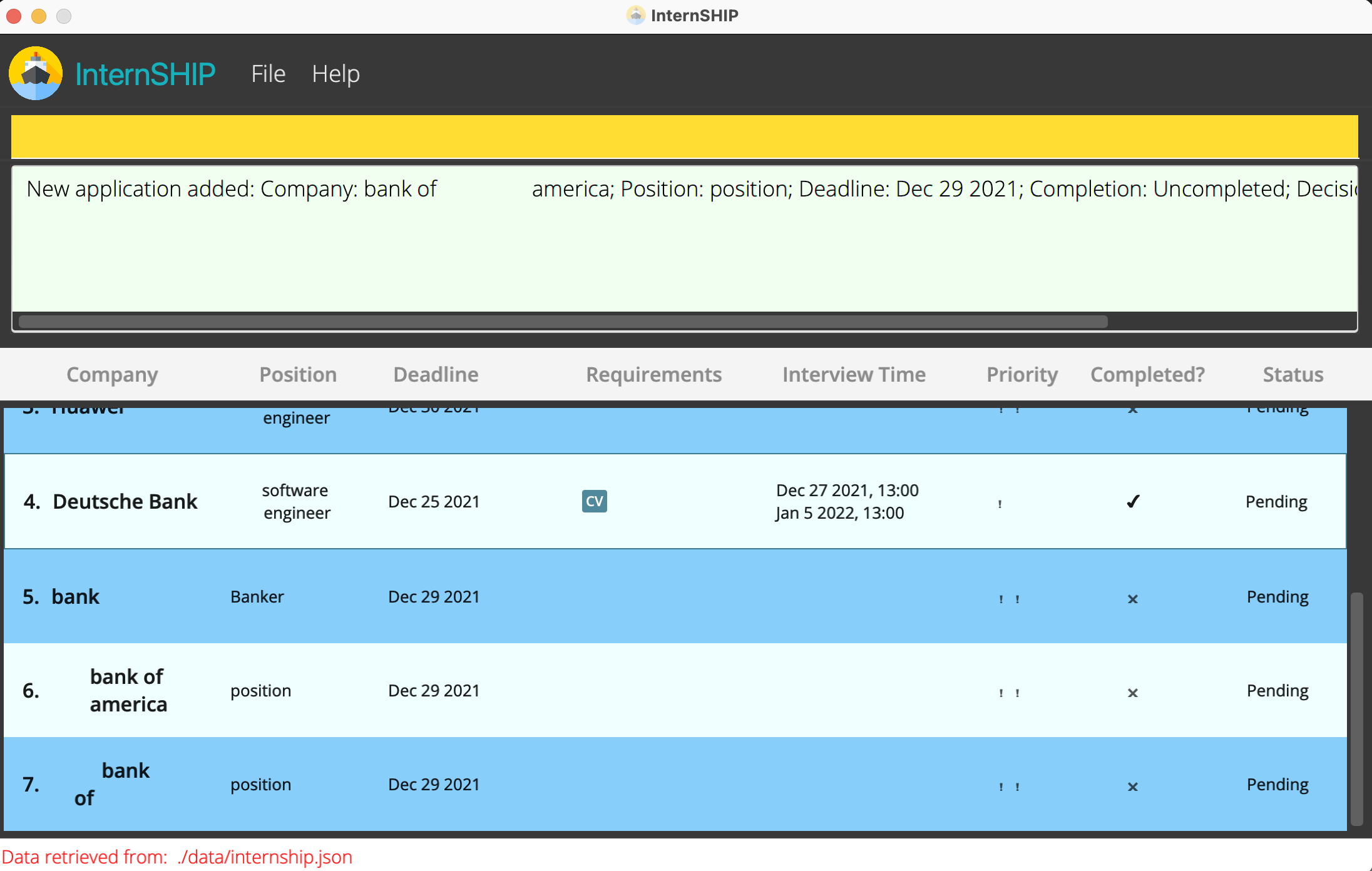Screen dimensions: 1372x871
Task: Click the priority exclamation marks in row 5
Action: pyautogui.click(x=1008, y=599)
